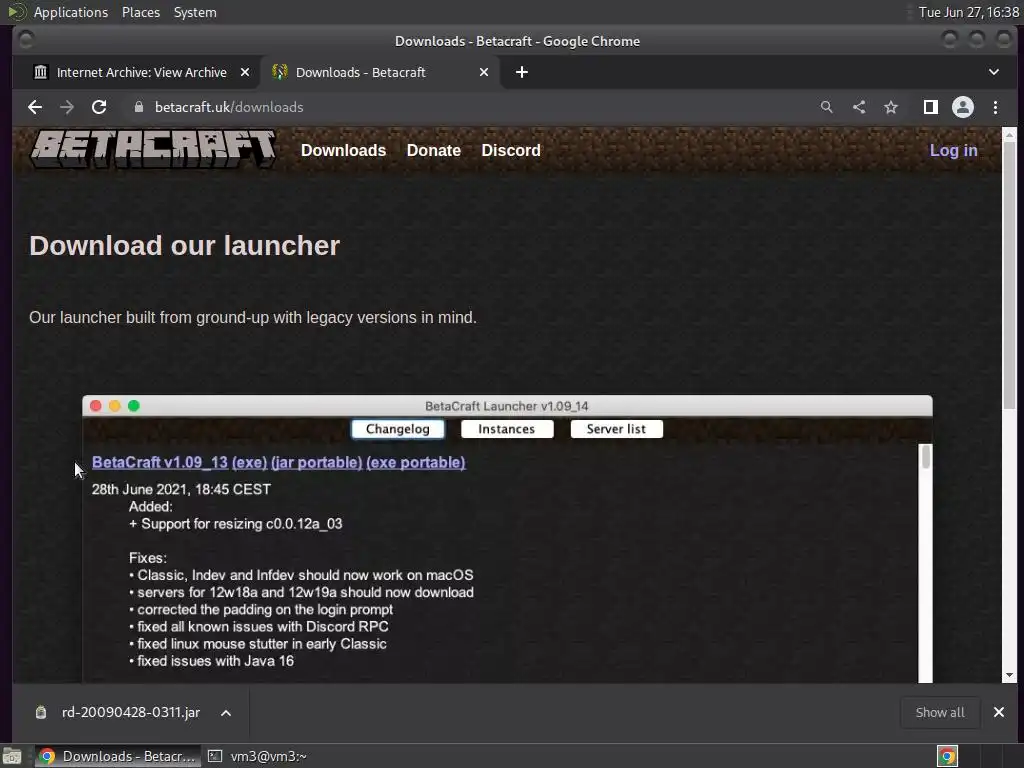Click the '28th June 2021, 18:45 CEST' text

[x=182, y=489]
